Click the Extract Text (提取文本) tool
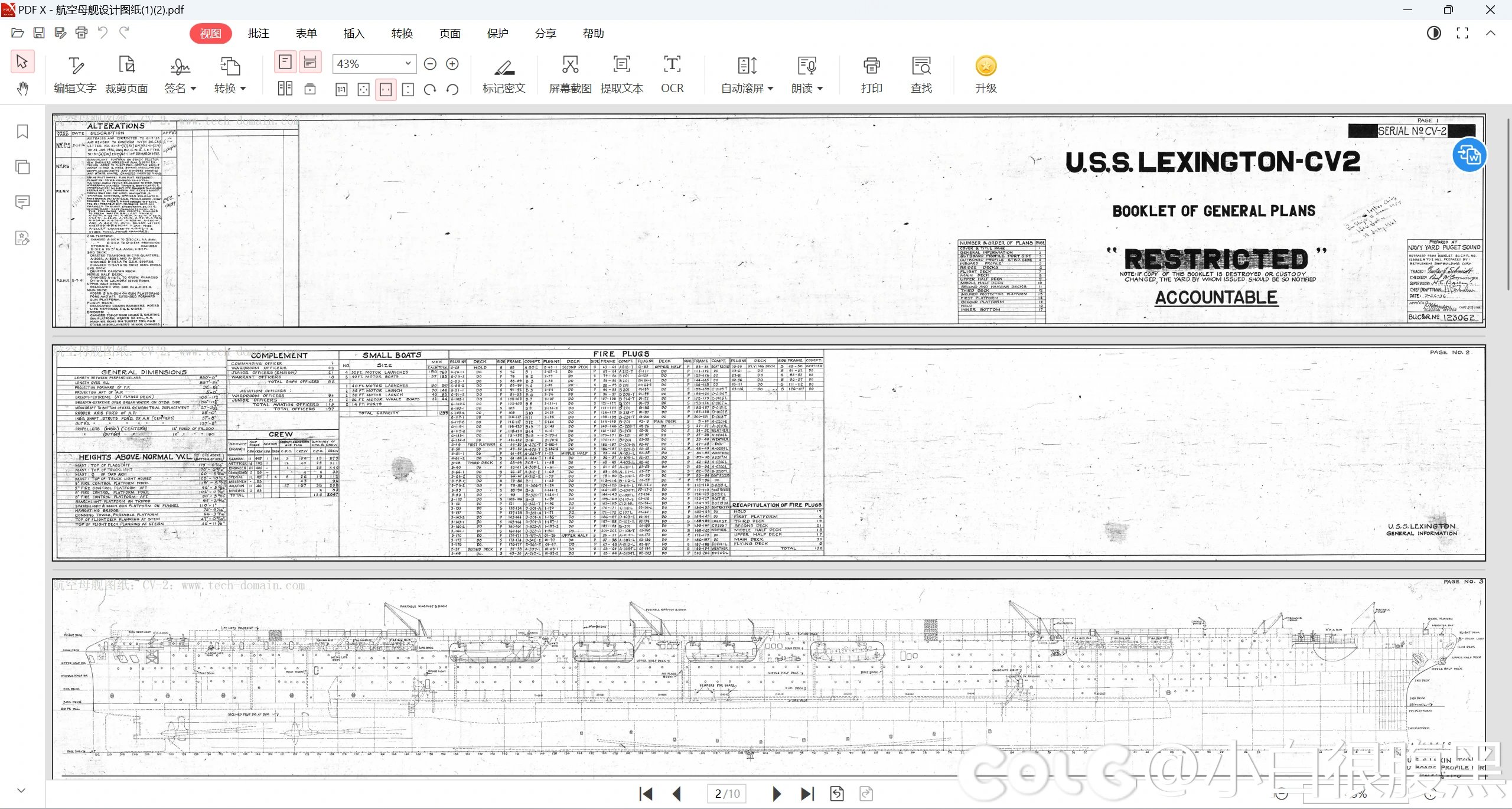 point(621,75)
